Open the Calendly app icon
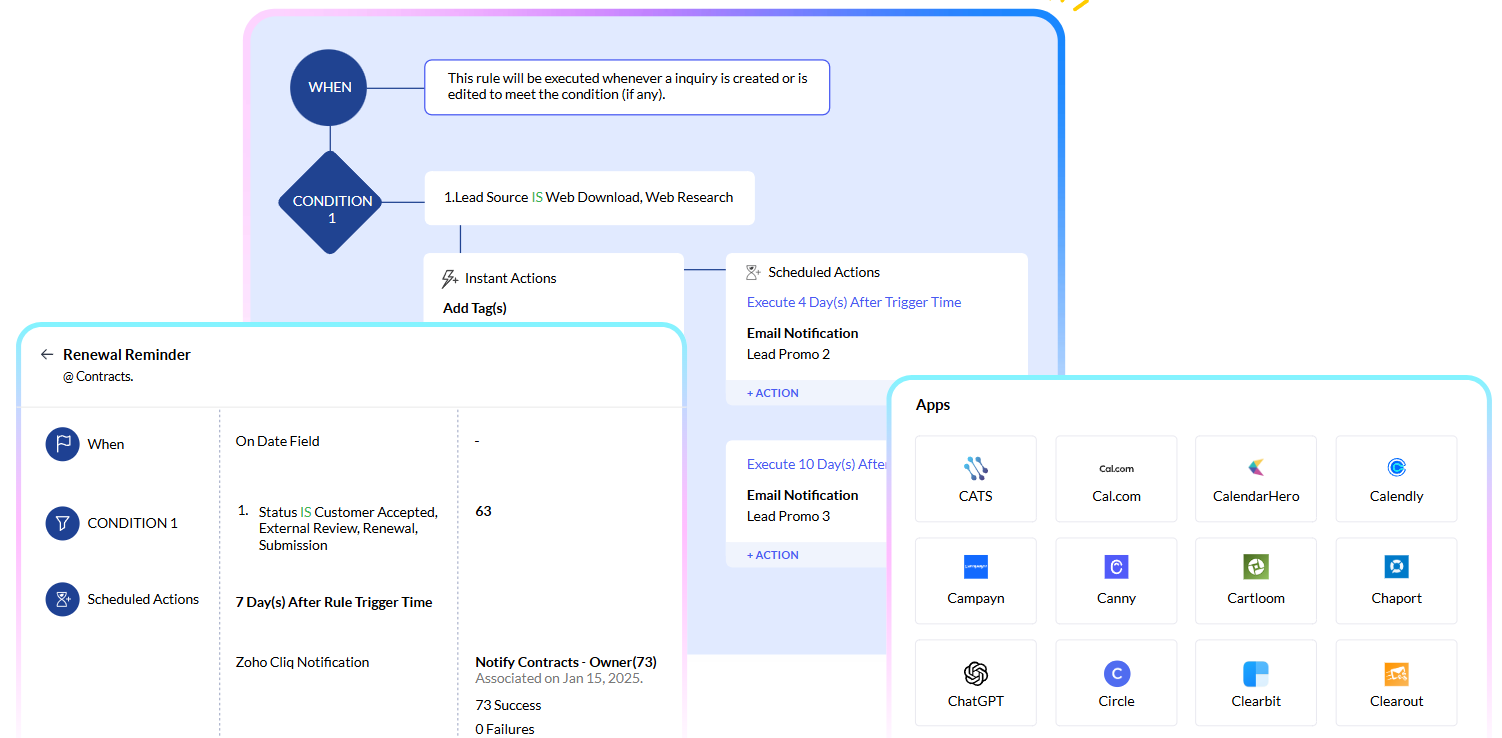The width and height of the screenshot is (1502, 738). coord(1396,467)
